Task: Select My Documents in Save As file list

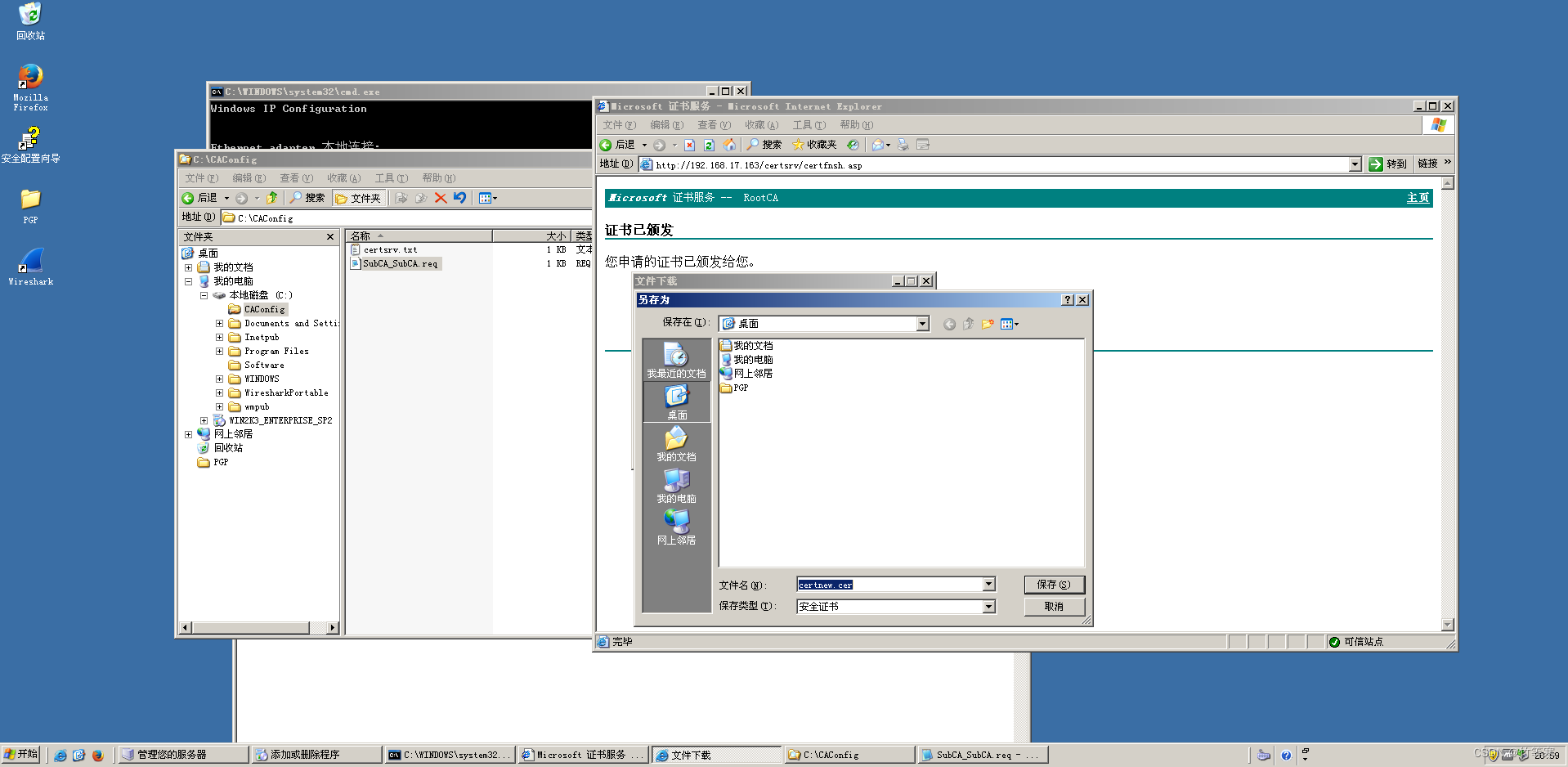Action: click(x=746, y=346)
